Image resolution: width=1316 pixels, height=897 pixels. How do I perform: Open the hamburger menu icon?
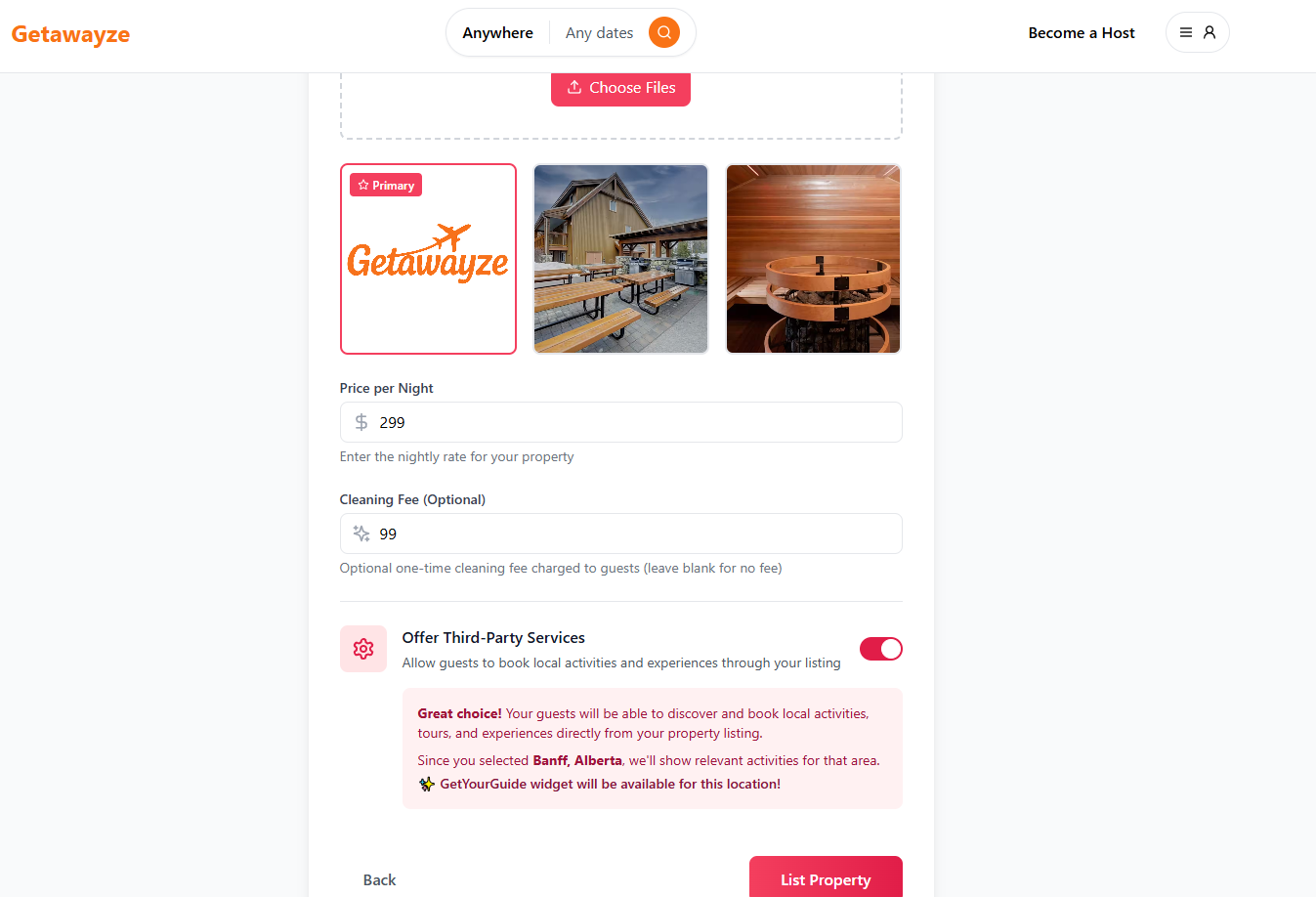click(1186, 32)
